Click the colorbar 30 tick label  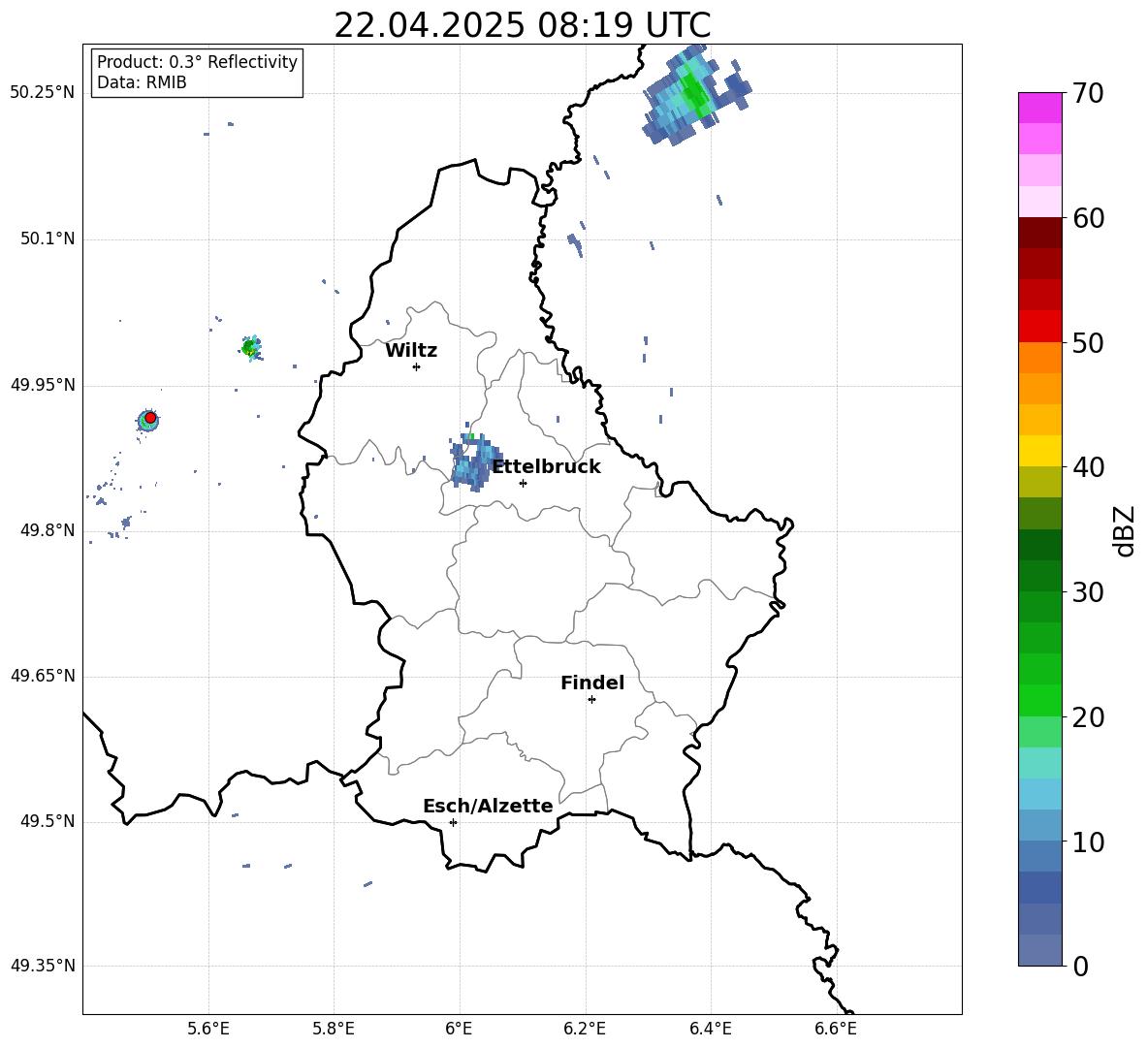1088,592
